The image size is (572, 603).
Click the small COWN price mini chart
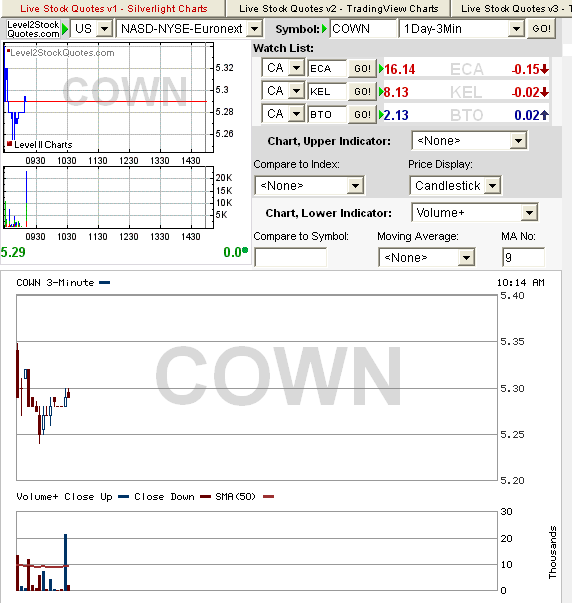click(x=108, y=98)
